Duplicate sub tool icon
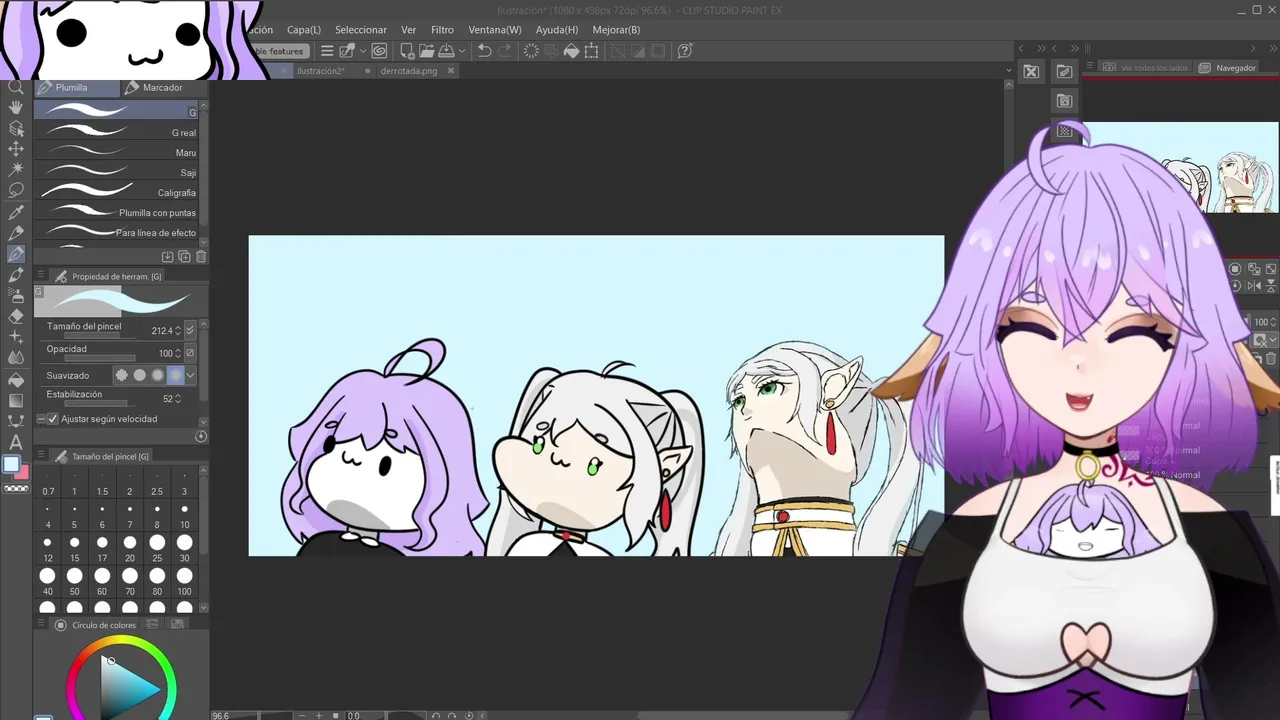This screenshot has width=1280, height=720. (184, 257)
